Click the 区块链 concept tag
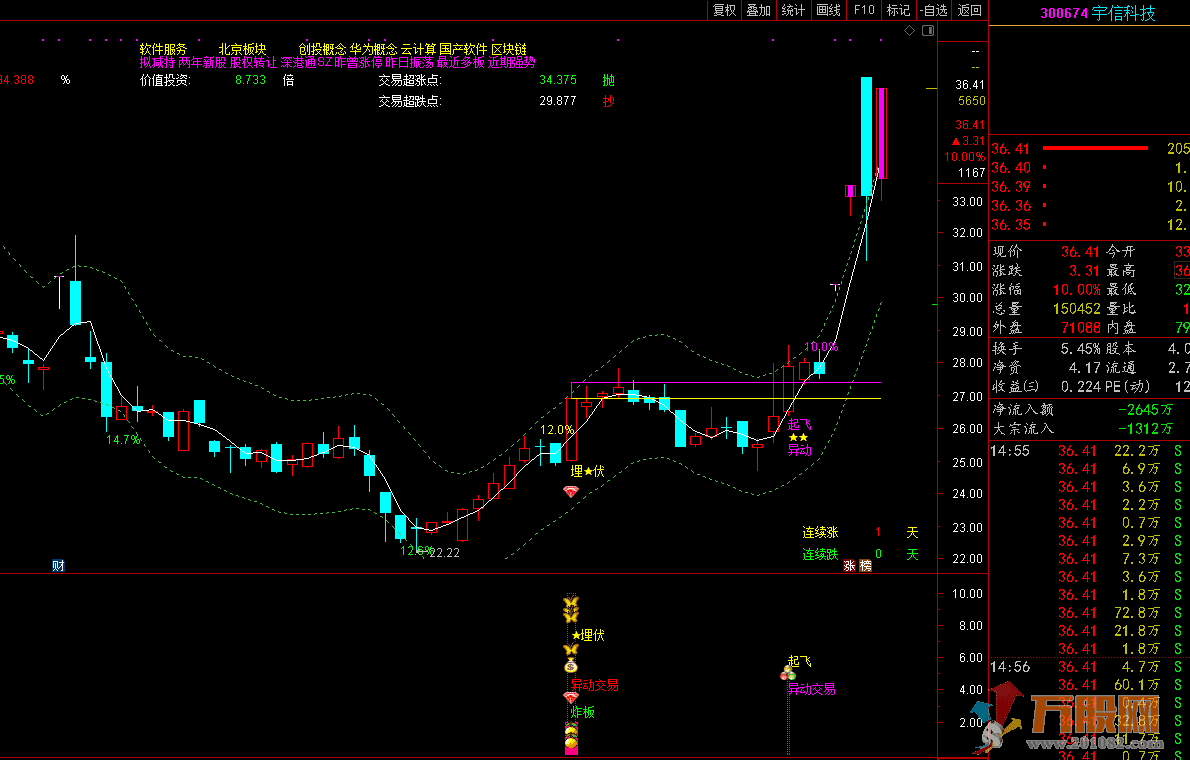 tap(508, 49)
